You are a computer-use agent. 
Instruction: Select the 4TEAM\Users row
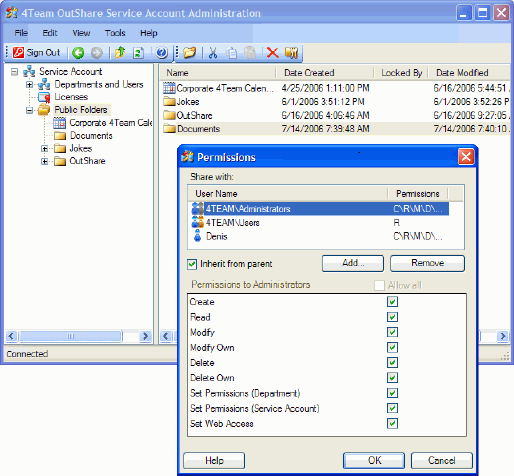point(319,222)
